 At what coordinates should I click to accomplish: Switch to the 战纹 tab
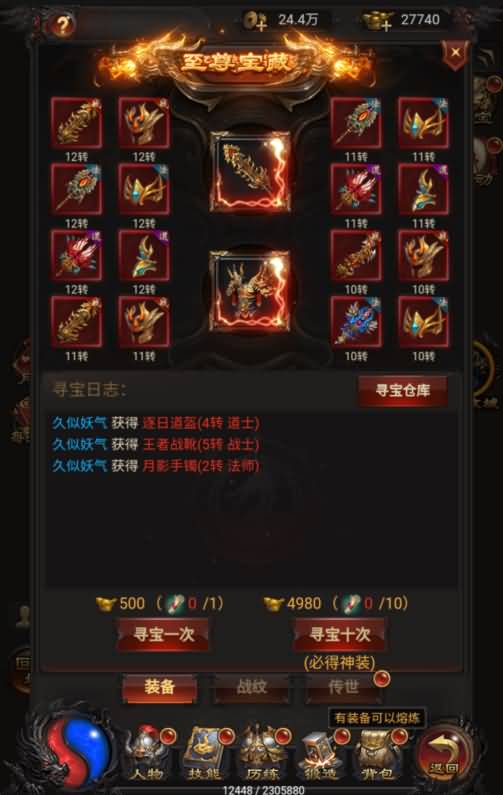pos(252,688)
